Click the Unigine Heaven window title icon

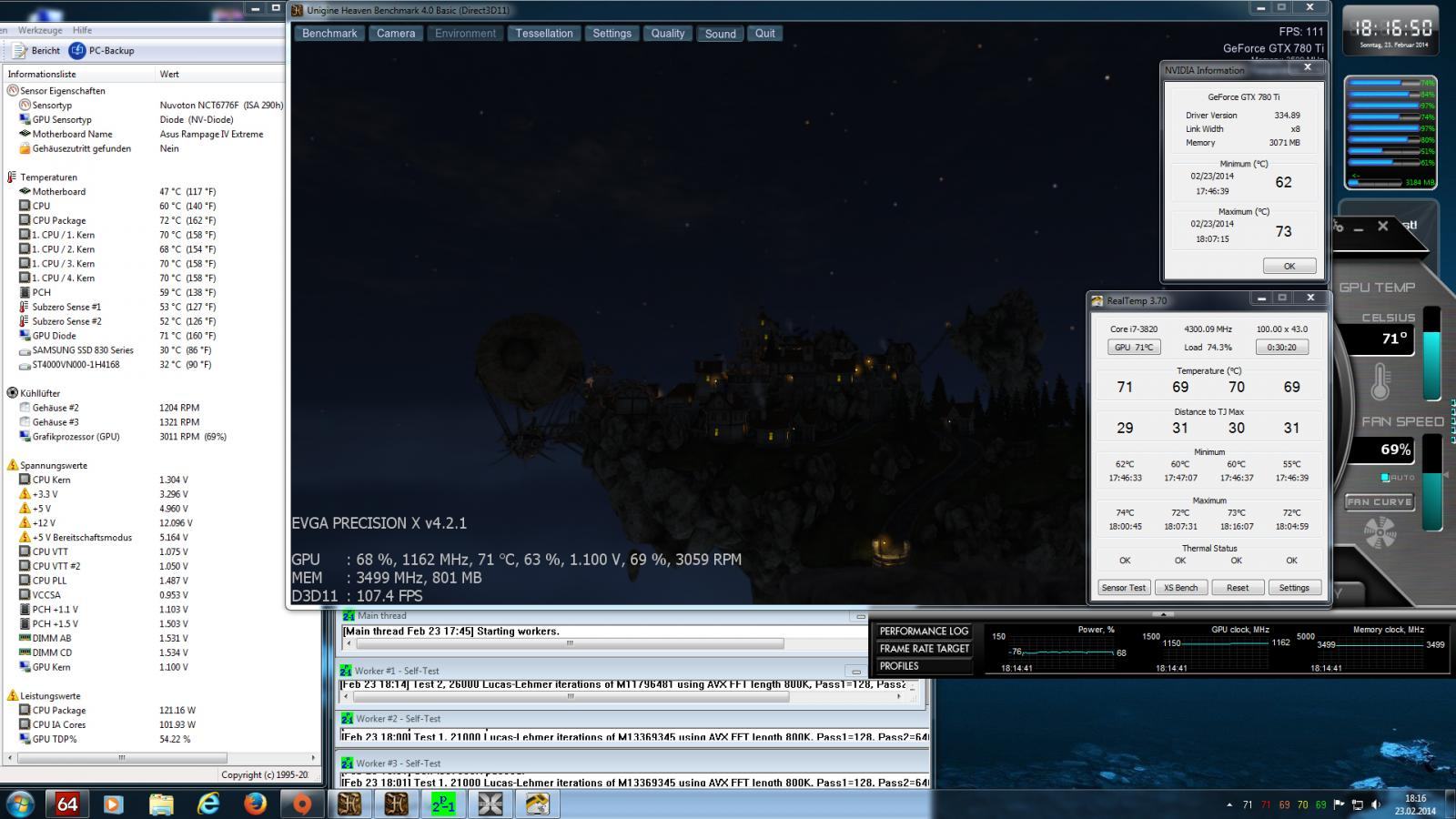[297, 10]
